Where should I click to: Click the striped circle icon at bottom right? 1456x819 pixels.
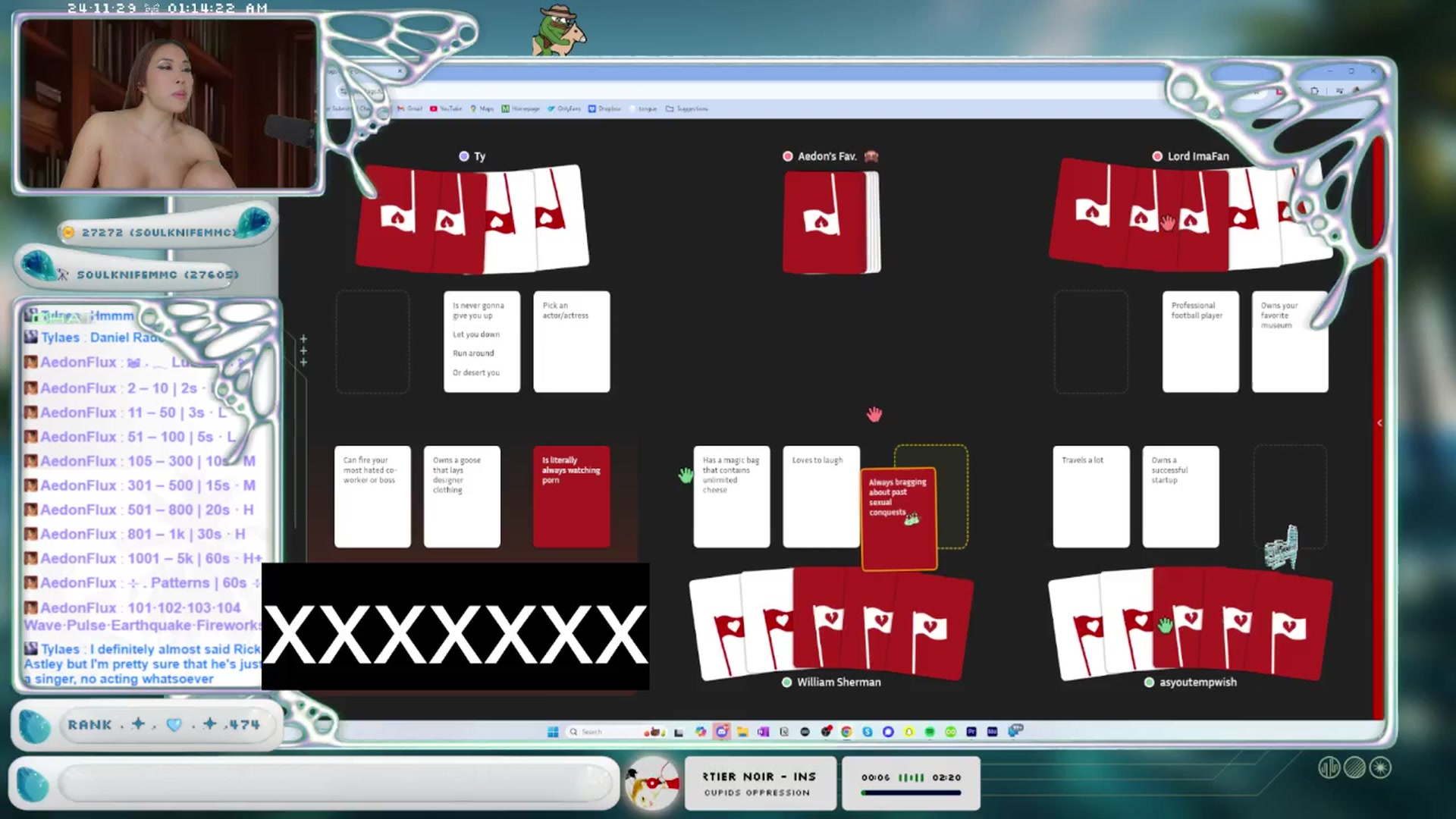[x=1354, y=767]
